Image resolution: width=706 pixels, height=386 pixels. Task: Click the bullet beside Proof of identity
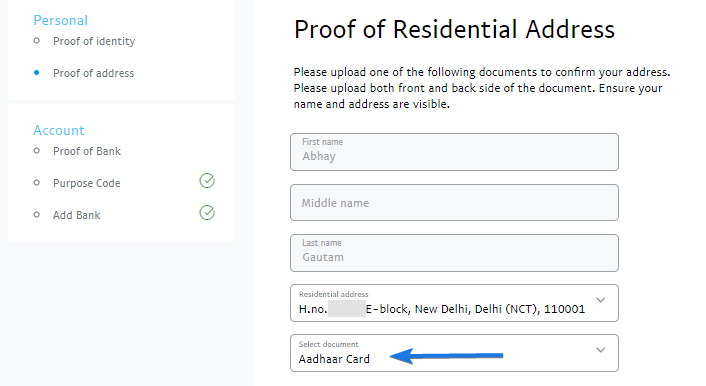[x=36, y=41]
